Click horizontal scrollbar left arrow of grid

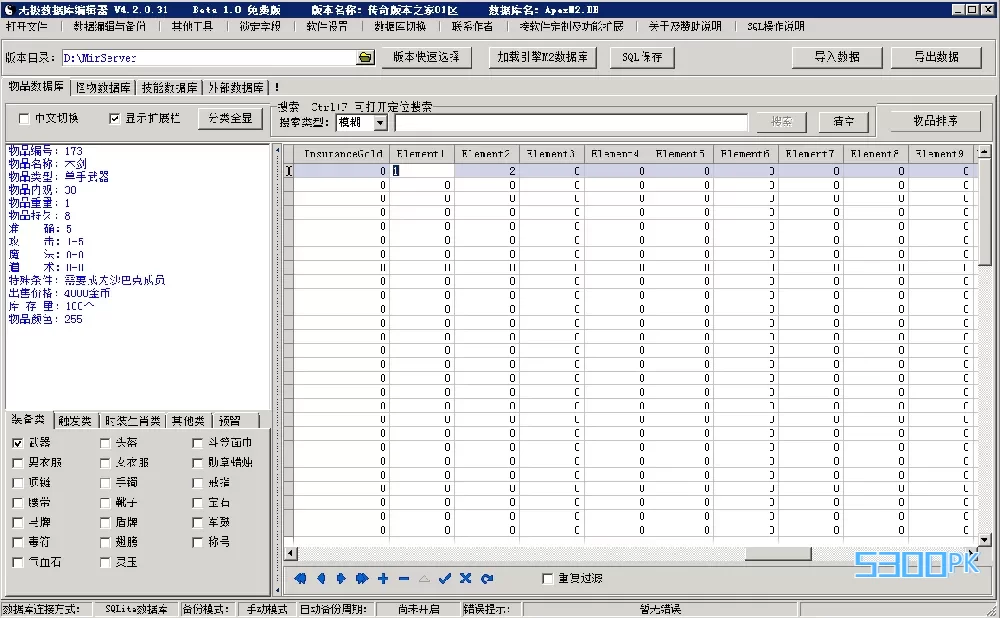pyautogui.click(x=290, y=554)
